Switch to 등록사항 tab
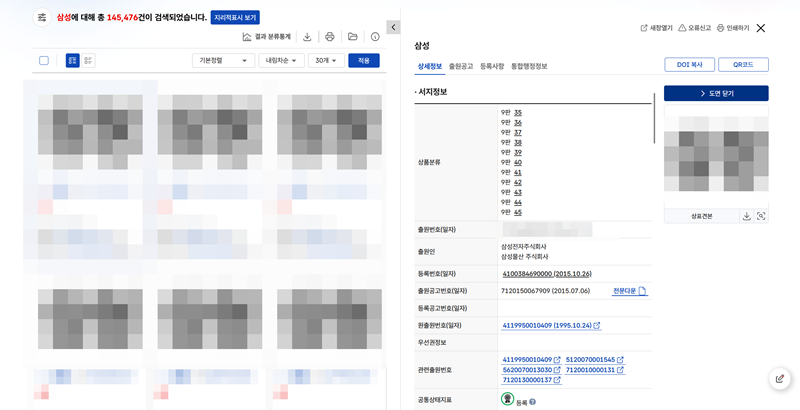 point(492,66)
